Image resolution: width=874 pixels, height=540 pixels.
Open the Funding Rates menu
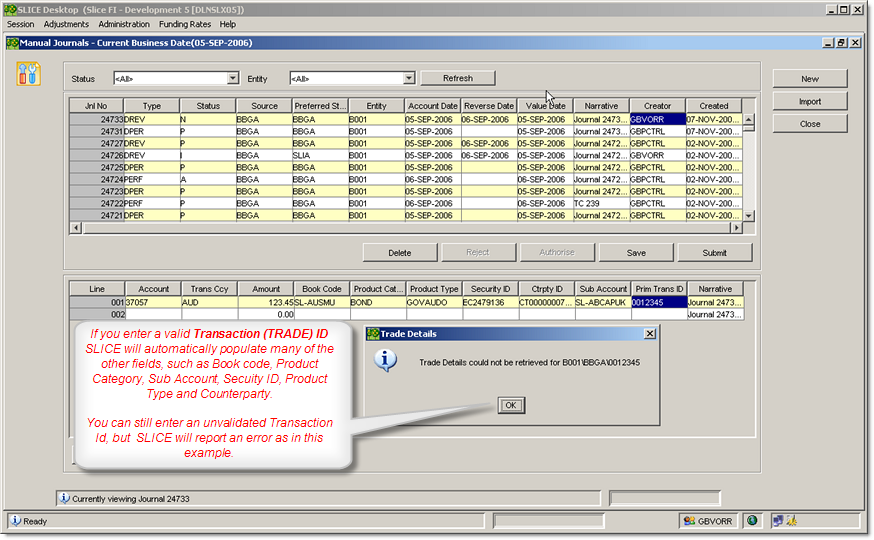click(184, 24)
